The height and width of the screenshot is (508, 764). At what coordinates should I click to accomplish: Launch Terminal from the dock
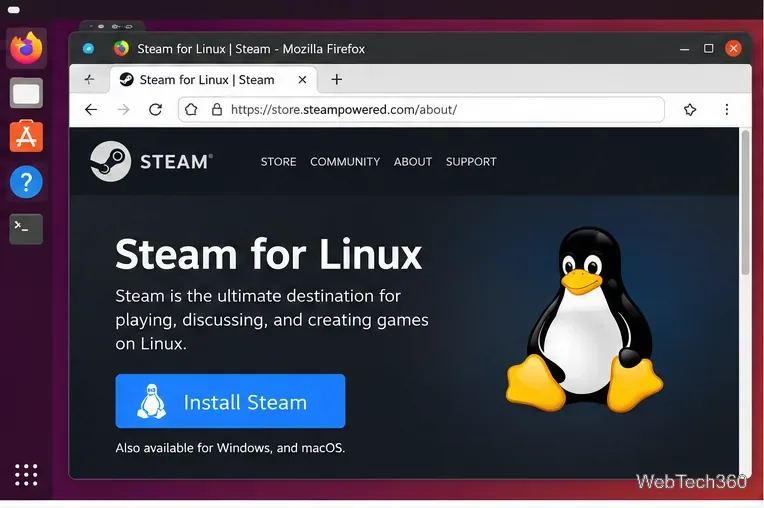[26, 228]
